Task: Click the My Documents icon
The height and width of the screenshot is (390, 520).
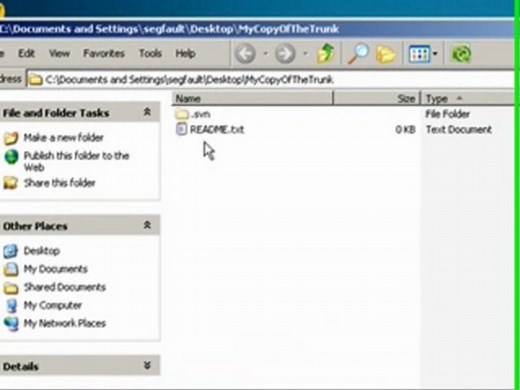Action: (x=11, y=269)
